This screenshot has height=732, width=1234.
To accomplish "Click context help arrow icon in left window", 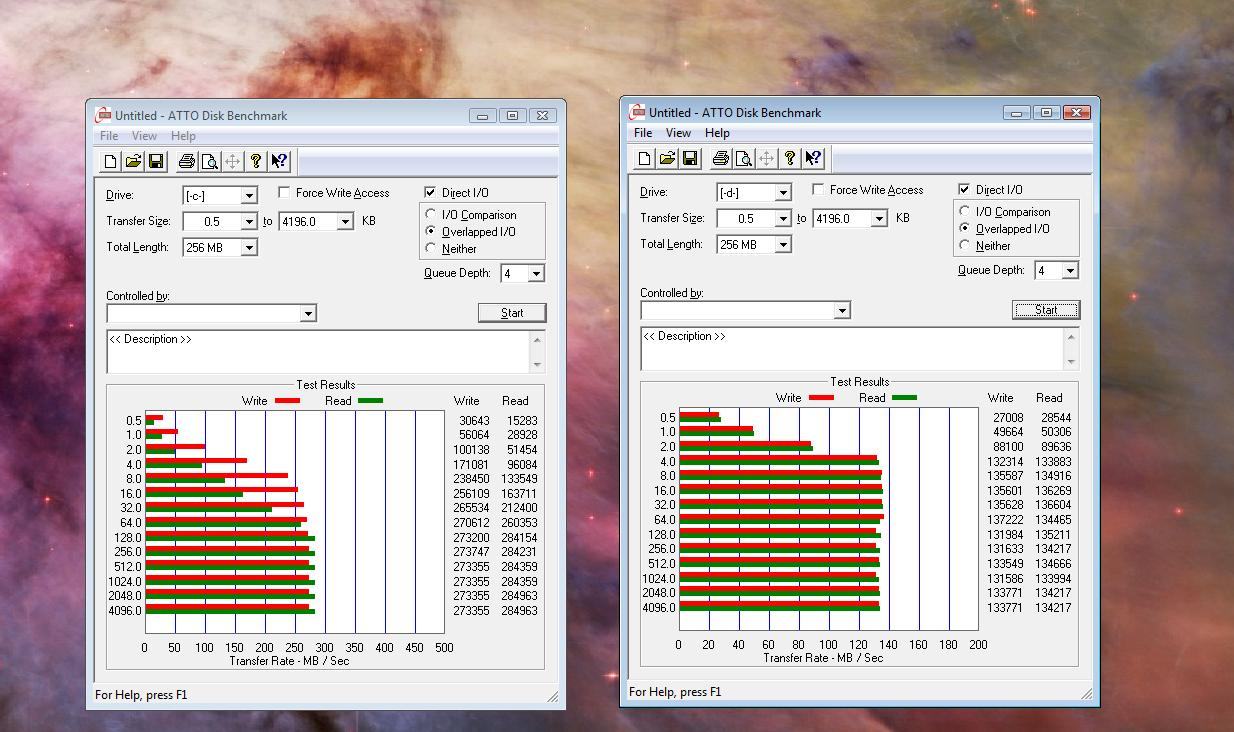I will coord(279,161).
